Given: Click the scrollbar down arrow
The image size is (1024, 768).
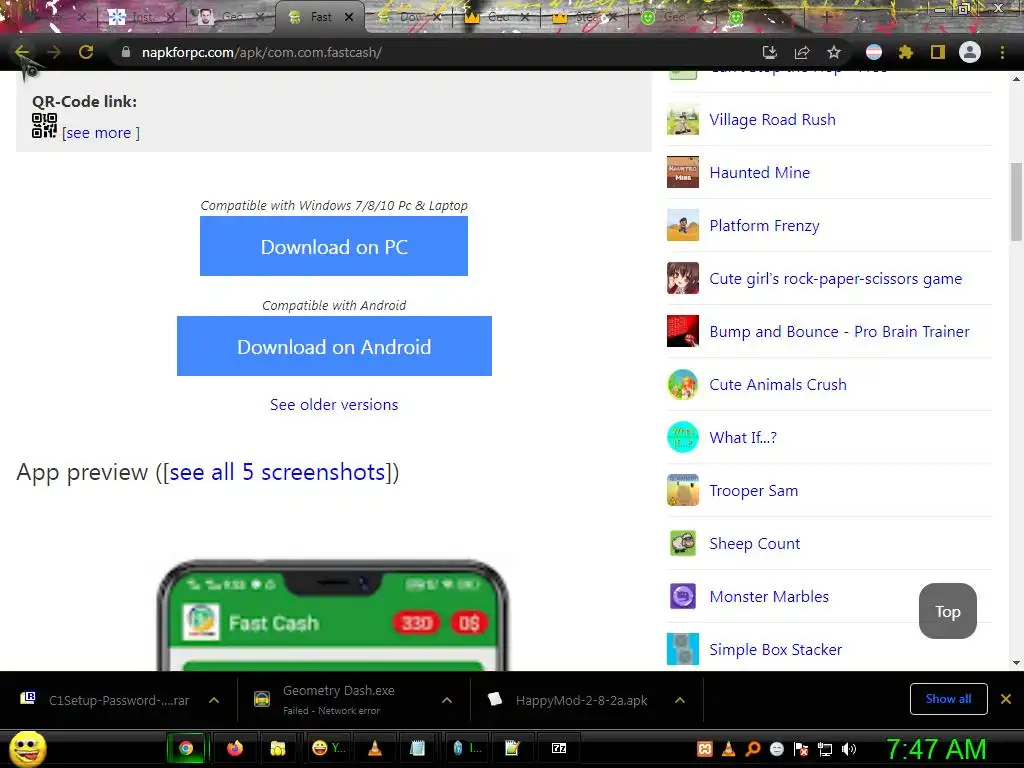Looking at the screenshot, I should click(1016, 663).
